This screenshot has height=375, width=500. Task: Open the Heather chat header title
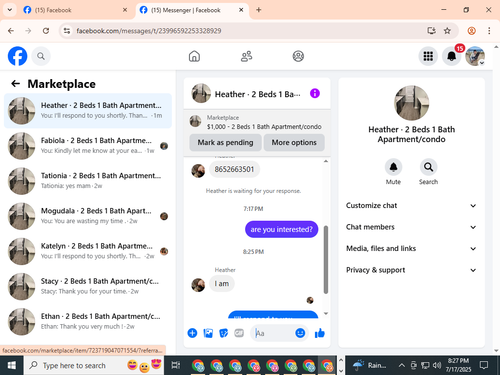pos(258,94)
